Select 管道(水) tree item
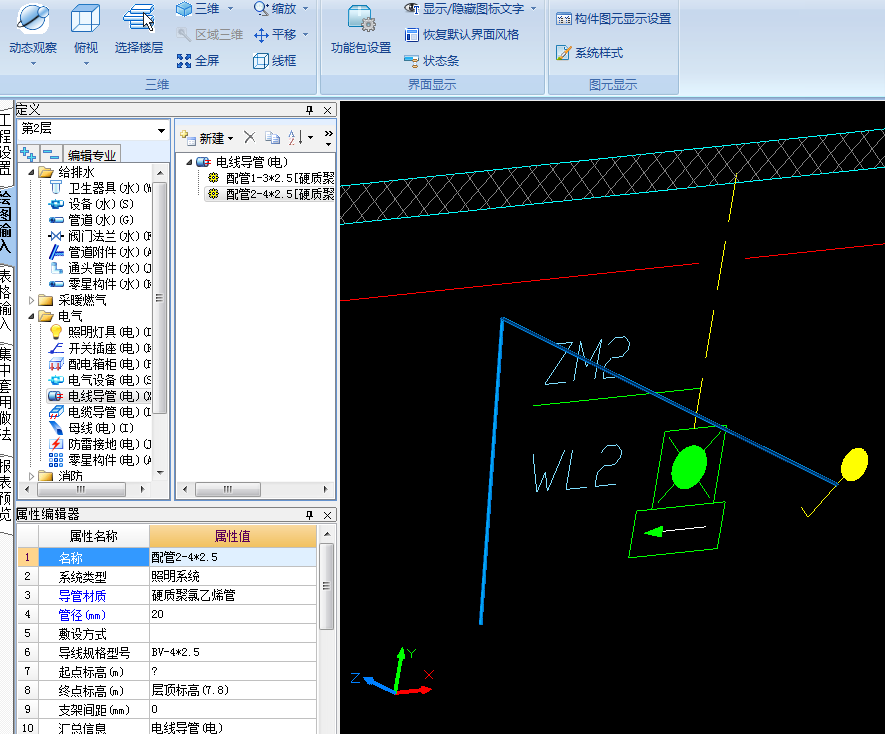Viewport: 885px width, 734px height. click(91, 220)
